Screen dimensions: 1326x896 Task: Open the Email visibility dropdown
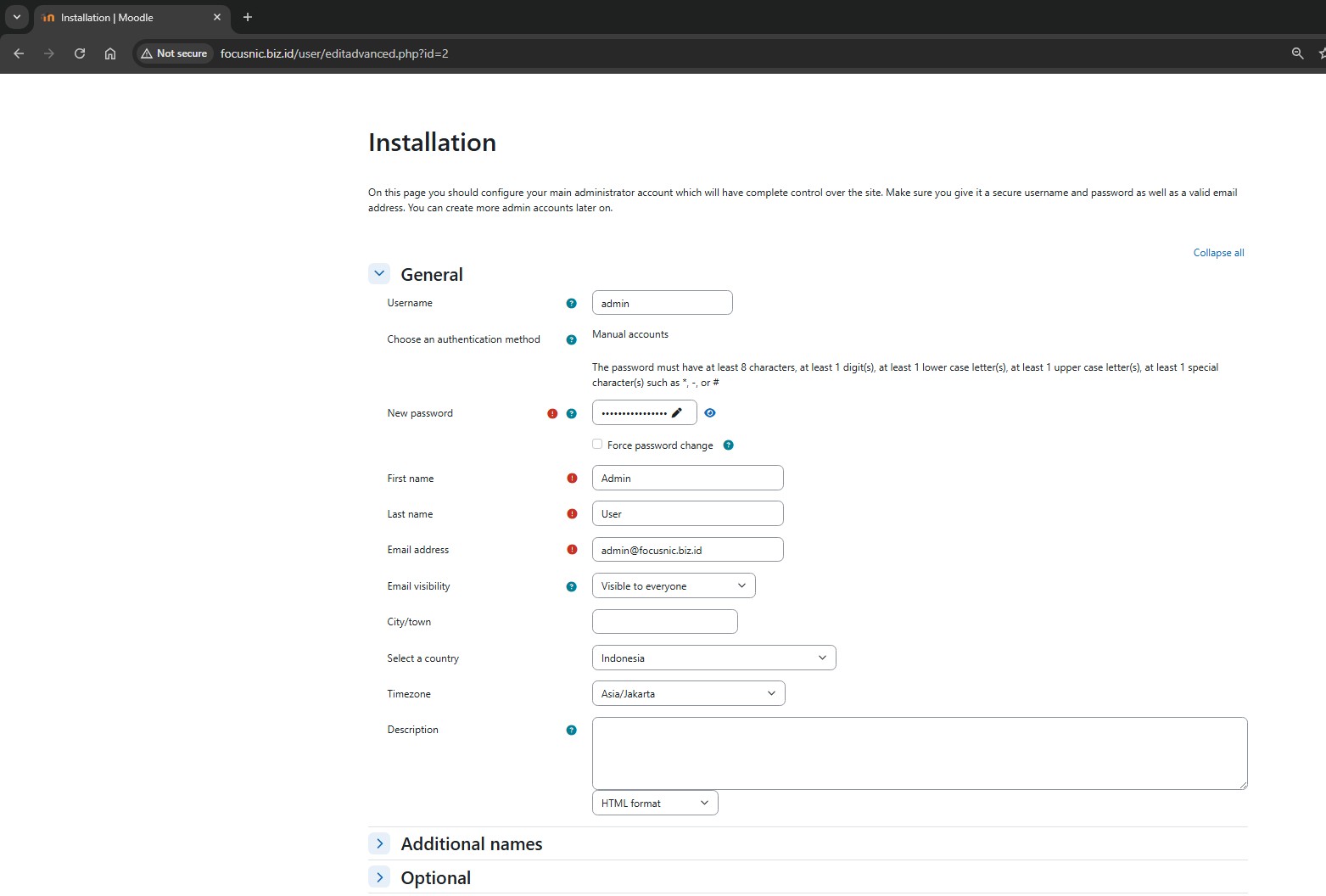coord(673,586)
